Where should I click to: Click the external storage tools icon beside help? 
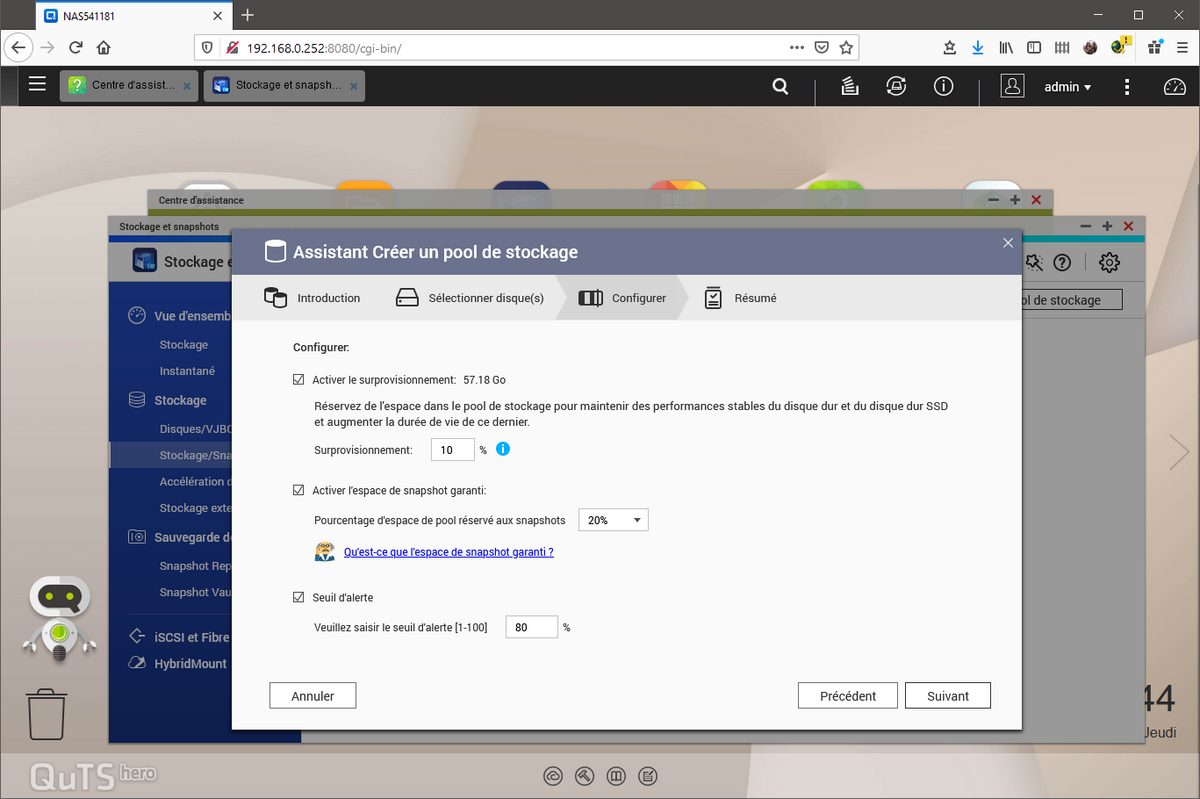click(1034, 262)
